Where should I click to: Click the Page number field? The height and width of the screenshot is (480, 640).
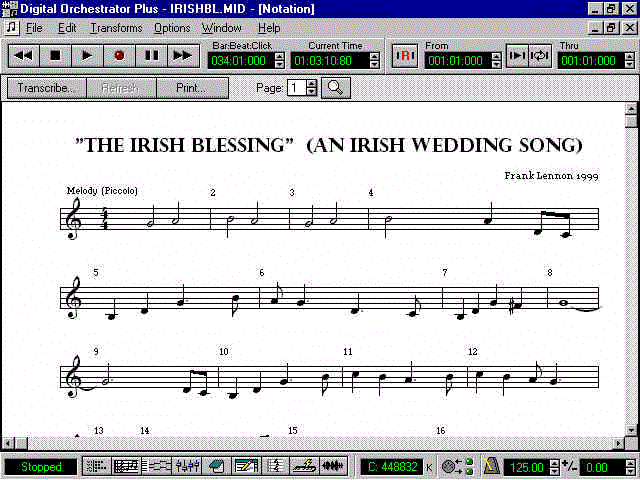[x=296, y=88]
